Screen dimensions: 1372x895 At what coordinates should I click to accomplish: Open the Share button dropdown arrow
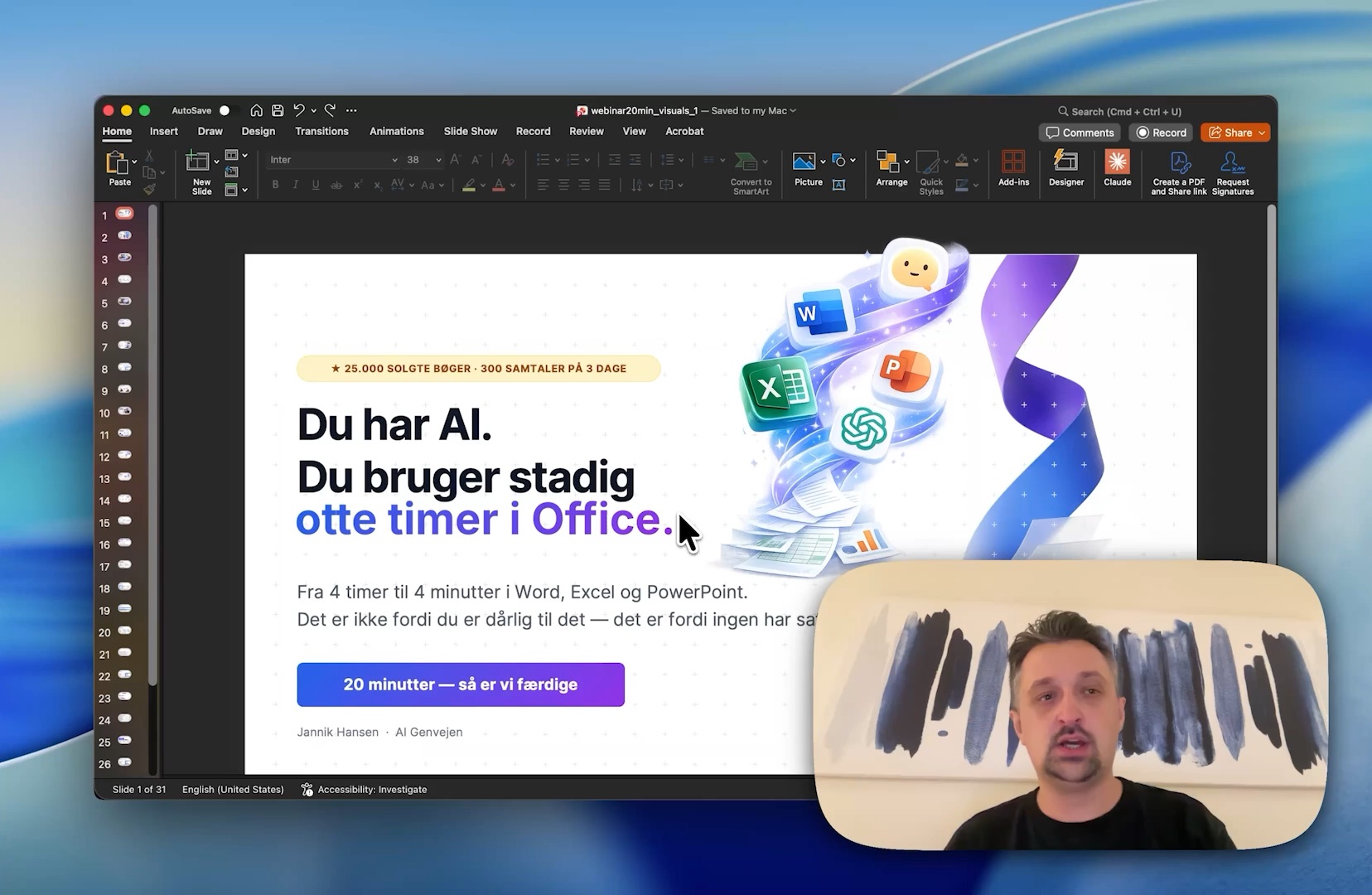click(x=1262, y=133)
